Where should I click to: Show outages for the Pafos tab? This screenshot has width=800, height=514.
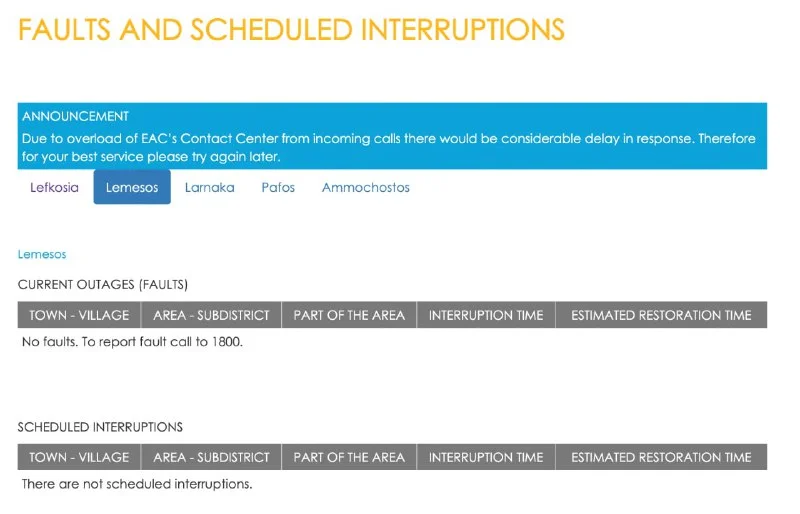point(278,187)
